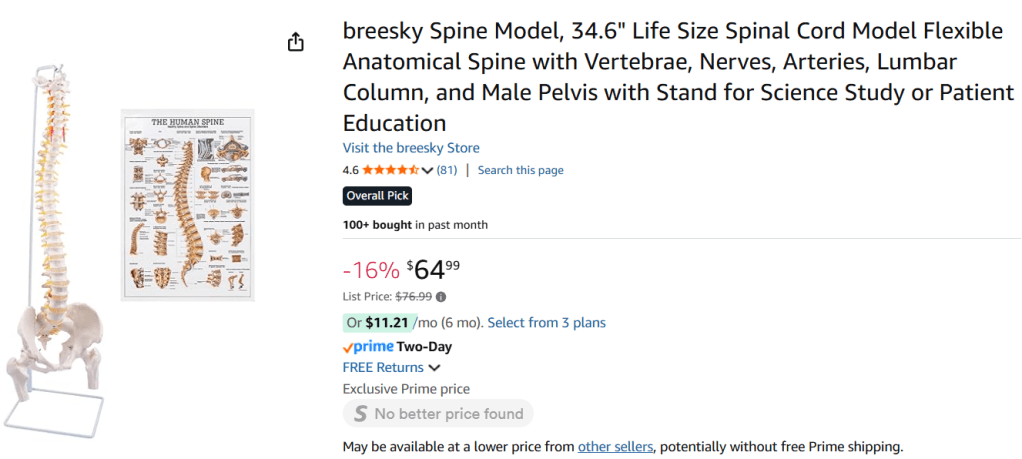Screen dimensions: 1022x459
Task: Click the share icon above the product images
Action: 295,42
